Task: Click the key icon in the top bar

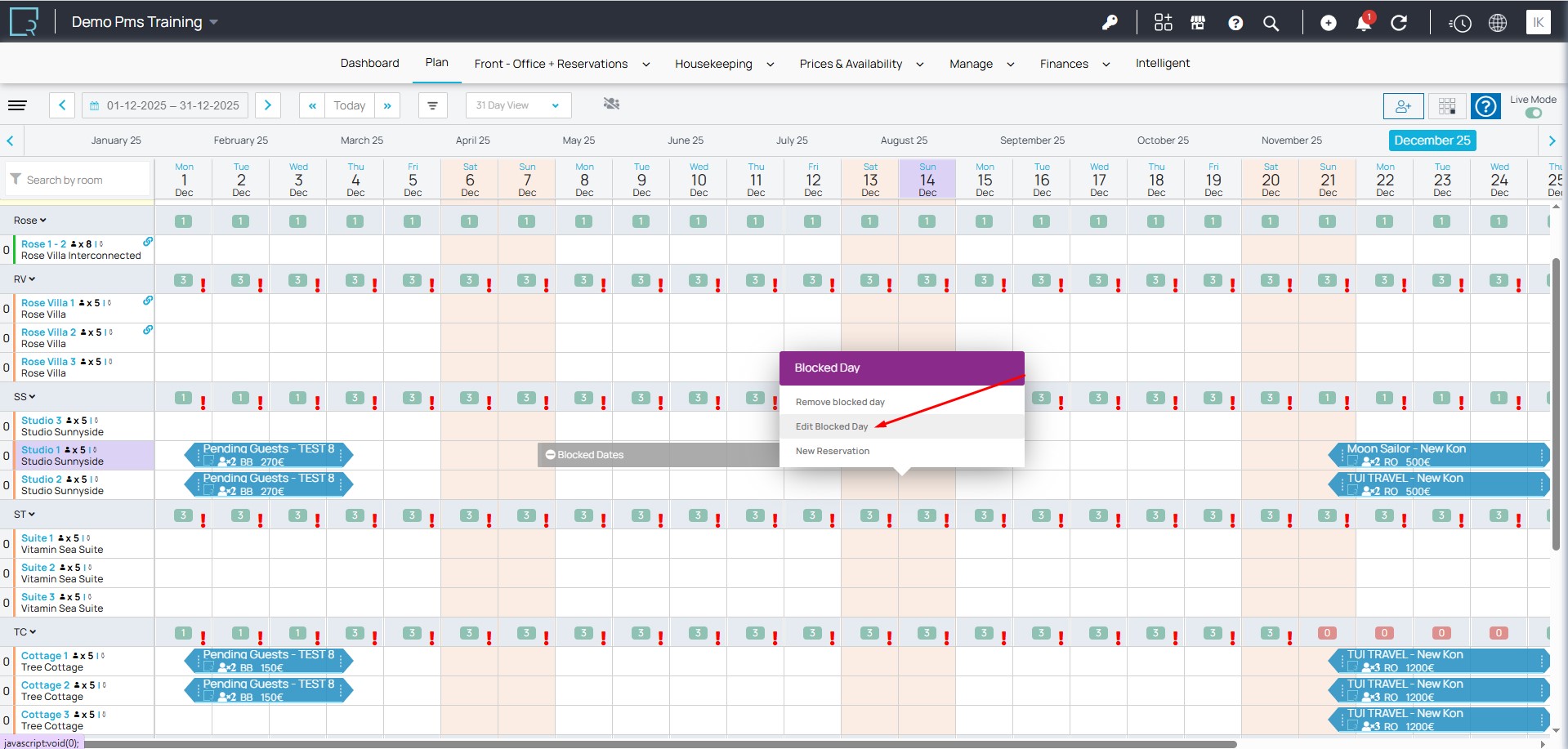Action: click(x=1110, y=23)
